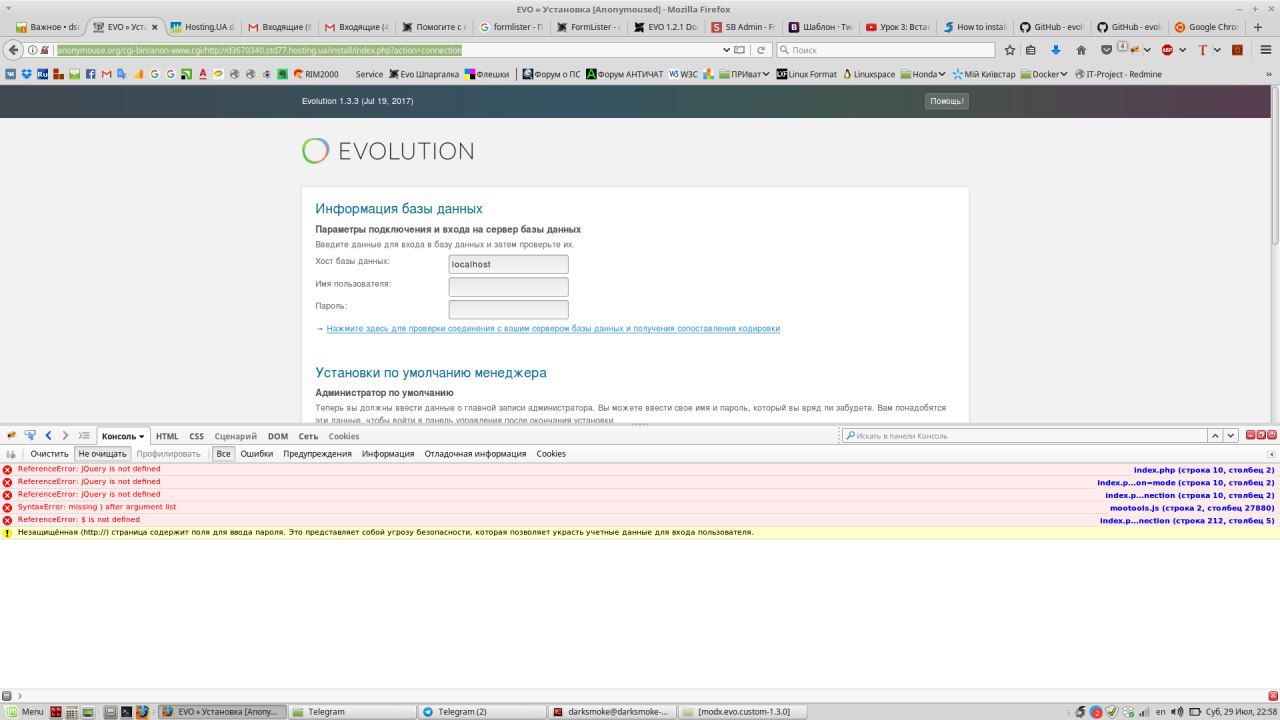The image size is (1280, 720).
Task: Click the 'Помощь!' help button
Action: [947, 101]
